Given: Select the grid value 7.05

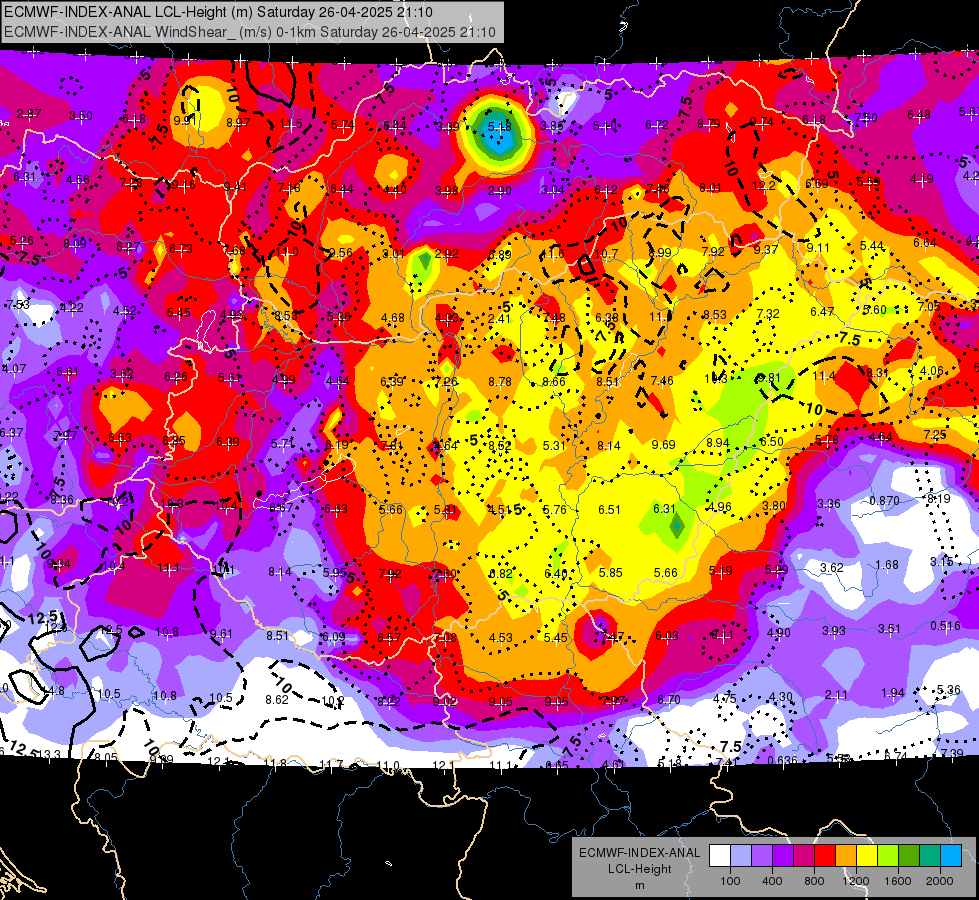Looking at the screenshot, I should (x=929, y=306).
